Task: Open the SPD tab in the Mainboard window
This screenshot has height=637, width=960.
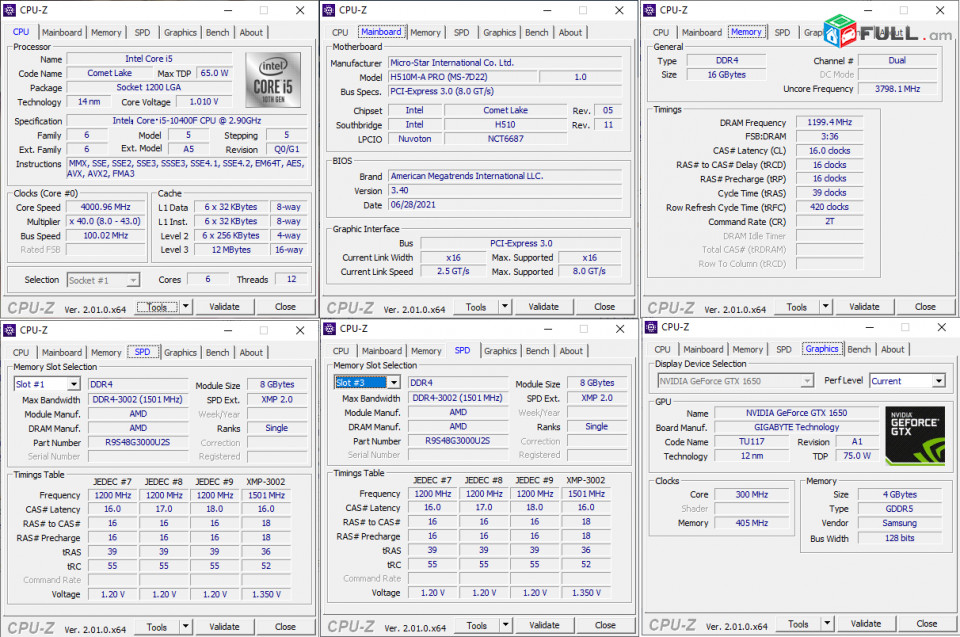Action: 462,32
